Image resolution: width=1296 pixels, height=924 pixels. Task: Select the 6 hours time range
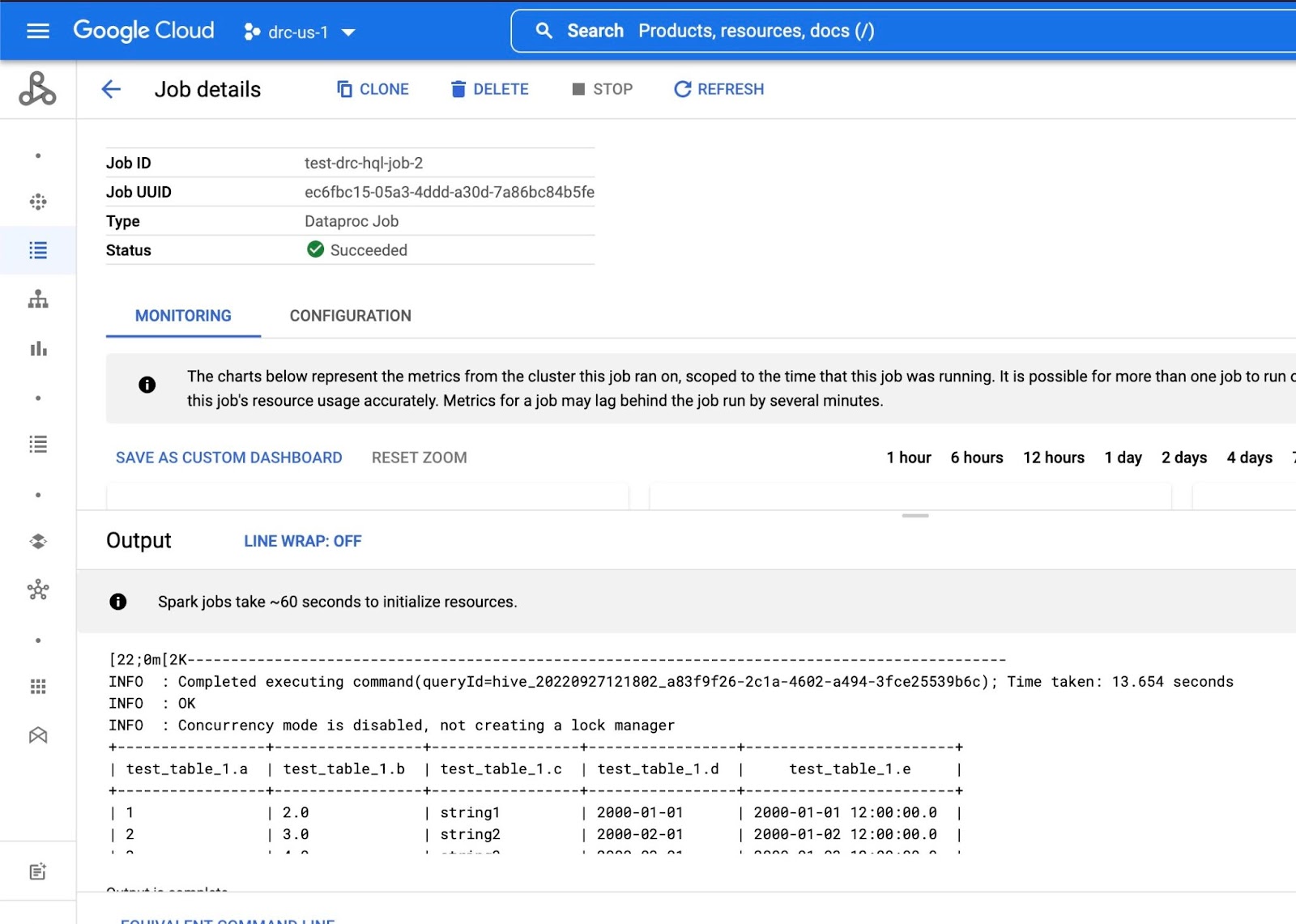pyautogui.click(x=976, y=458)
